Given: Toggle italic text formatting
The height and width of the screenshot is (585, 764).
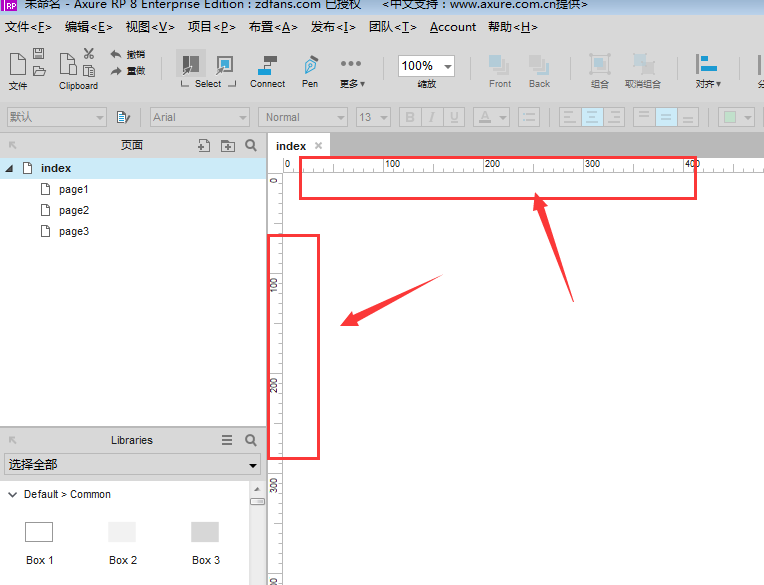Looking at the screenshot, I should point(433,117).
